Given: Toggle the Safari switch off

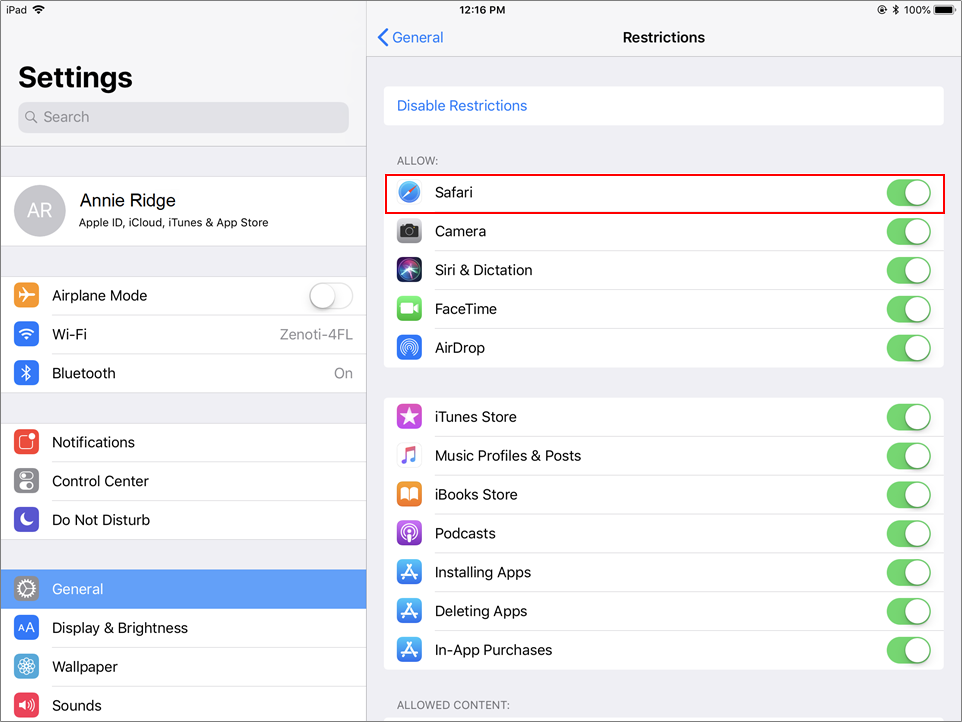Looking at the screenshot, I should 909,193.
